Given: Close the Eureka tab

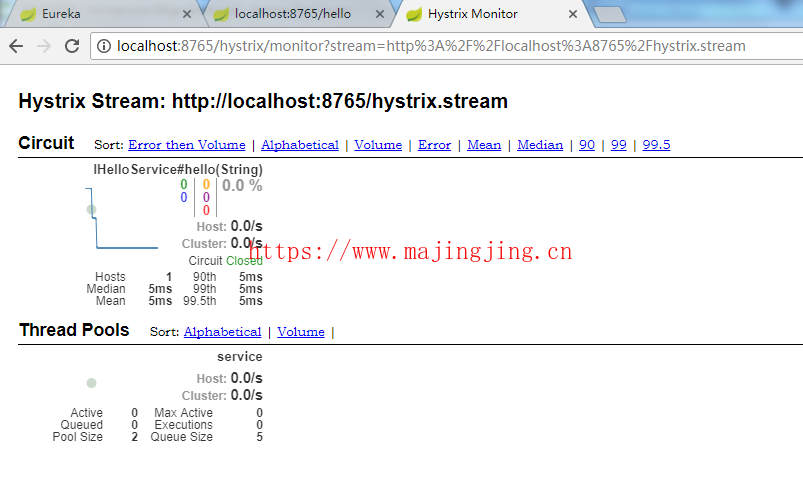Looking at the screenshot, I should click(x=187, y=14).
